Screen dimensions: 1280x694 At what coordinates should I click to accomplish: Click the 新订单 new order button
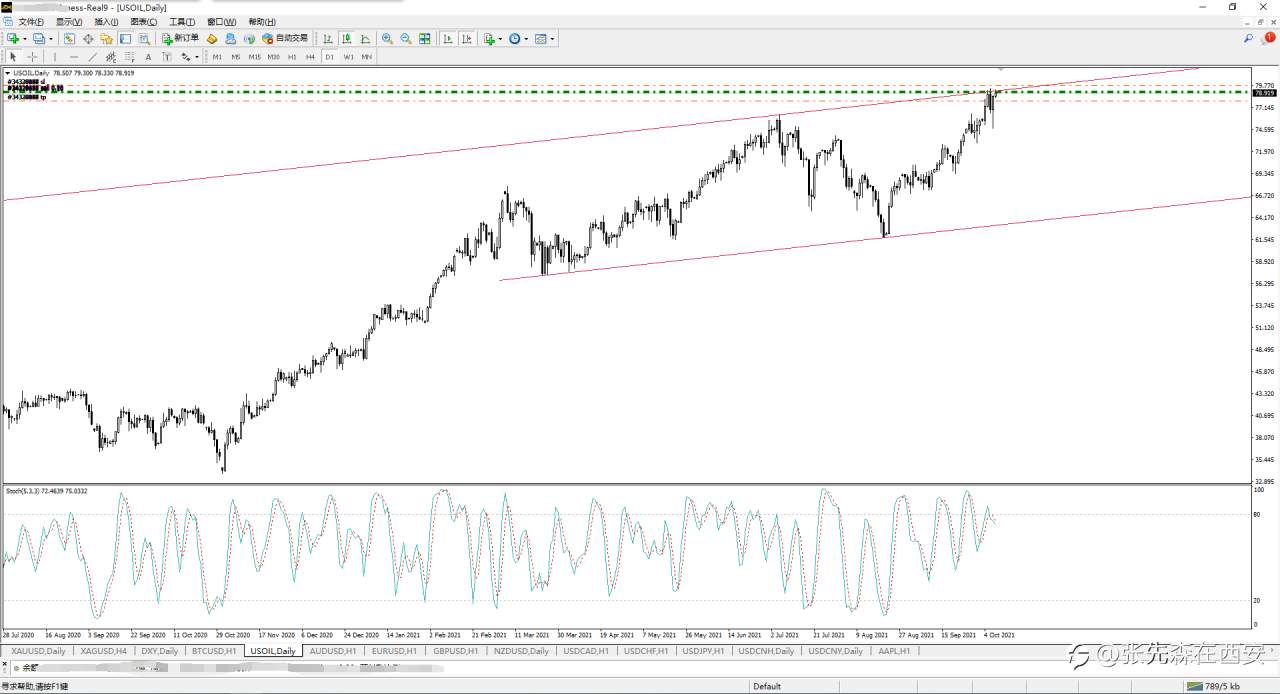(181, 39)
